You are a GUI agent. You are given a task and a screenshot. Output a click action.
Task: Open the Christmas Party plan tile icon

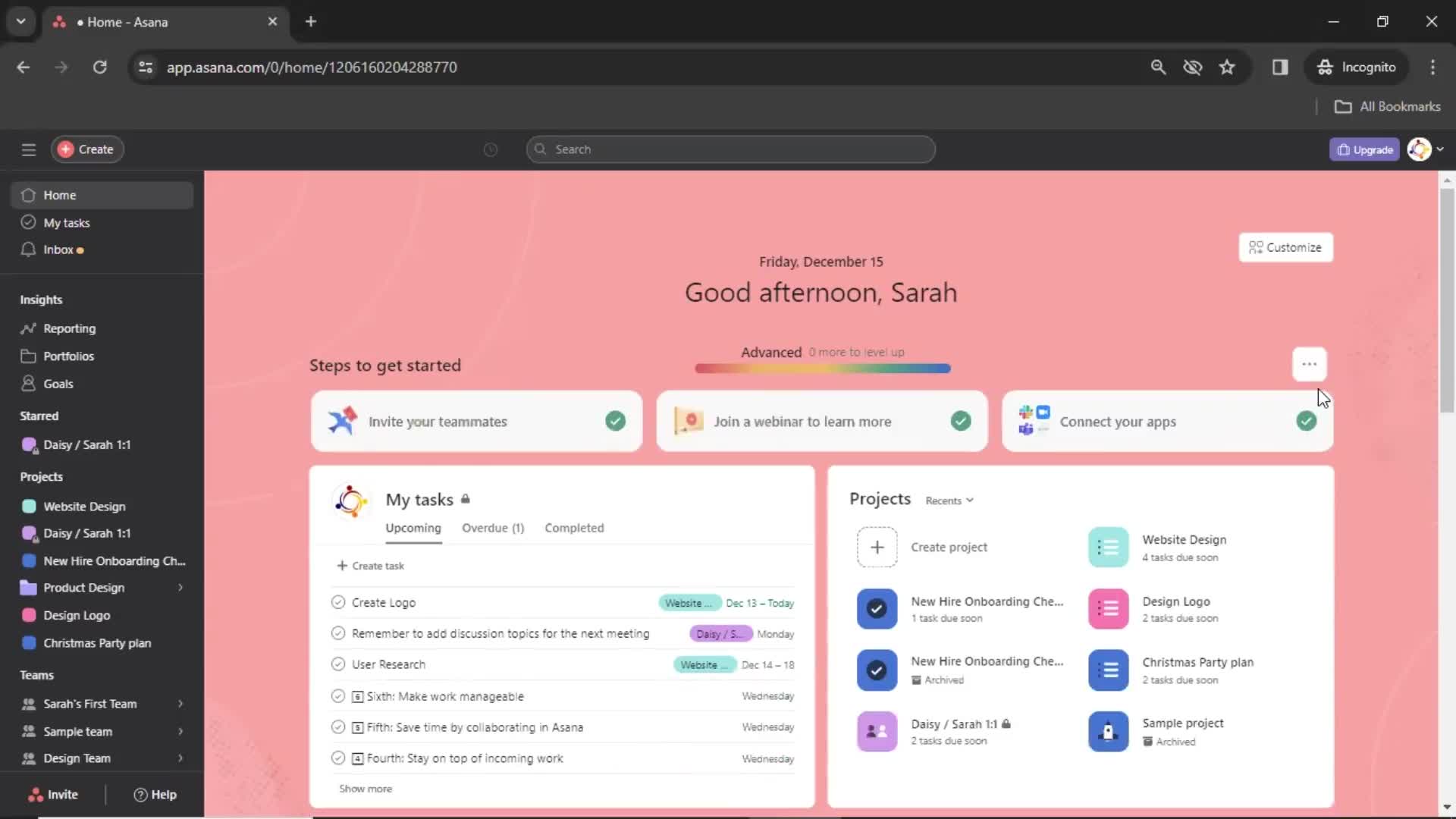[1108, 670]
